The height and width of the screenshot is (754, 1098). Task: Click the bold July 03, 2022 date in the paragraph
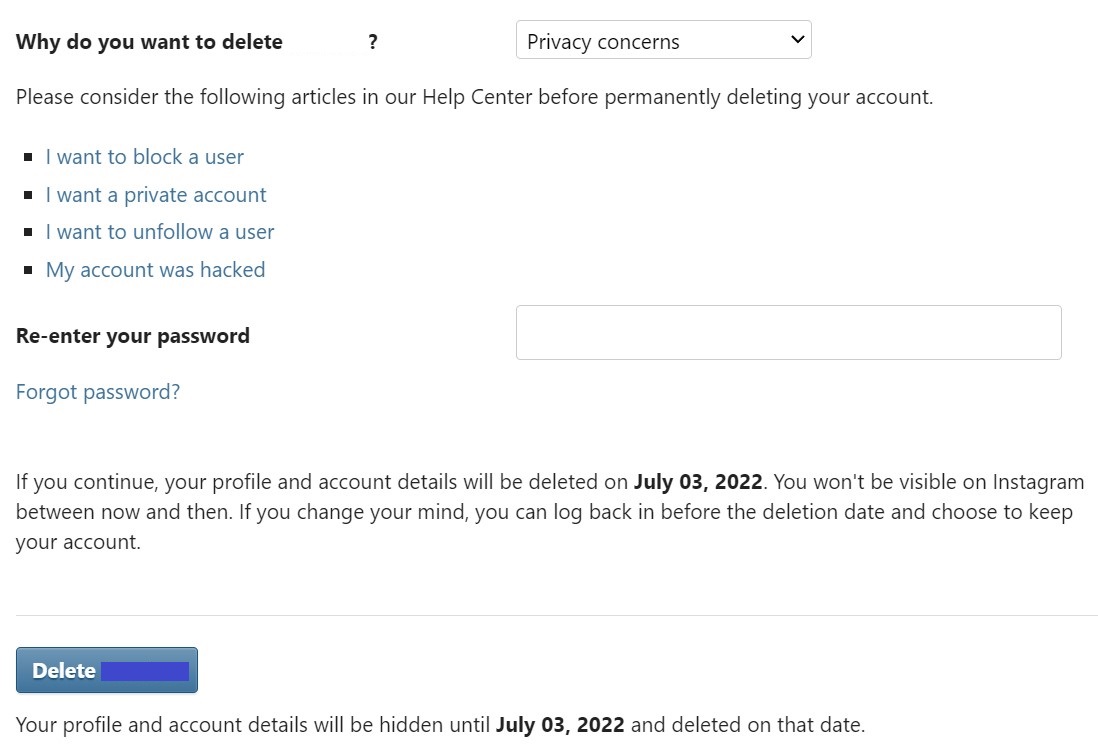click(698, 482)
